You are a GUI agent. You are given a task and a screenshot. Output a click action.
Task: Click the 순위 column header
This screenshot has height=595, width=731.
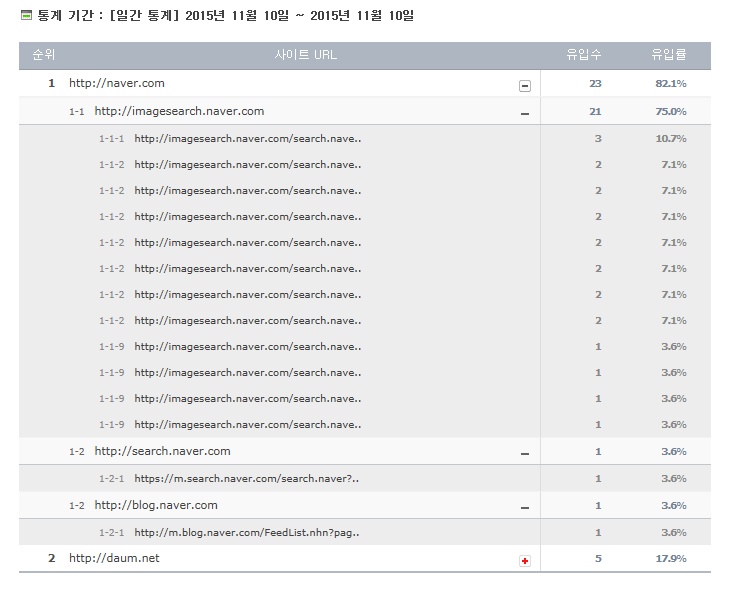click(x=43, y=55)
